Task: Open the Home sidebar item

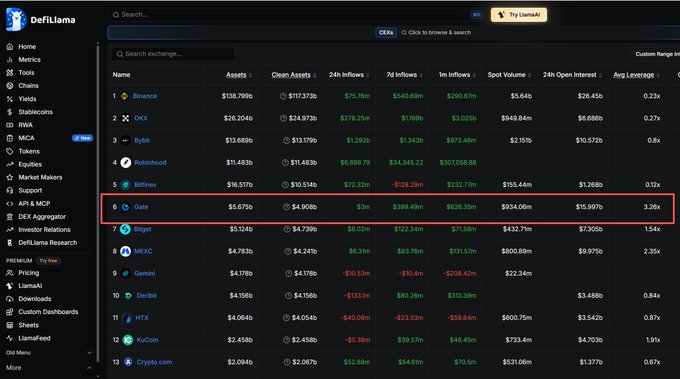Action: [27, 46]
